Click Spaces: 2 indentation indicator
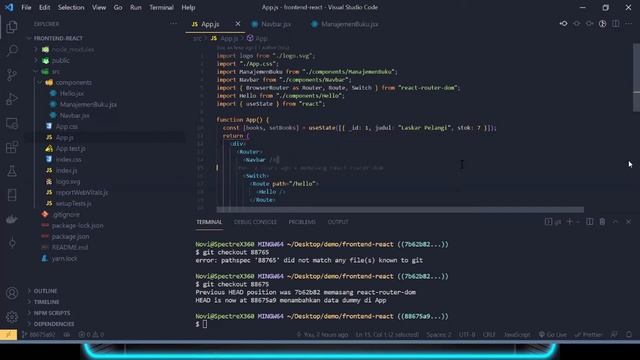Screen dimensions: 640x360 point(439,334)
